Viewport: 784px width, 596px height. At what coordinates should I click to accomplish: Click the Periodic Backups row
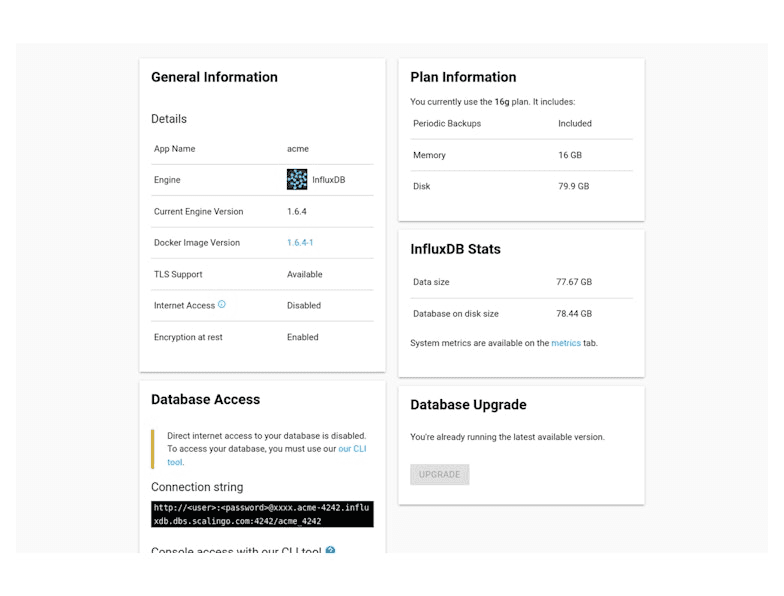522,124
